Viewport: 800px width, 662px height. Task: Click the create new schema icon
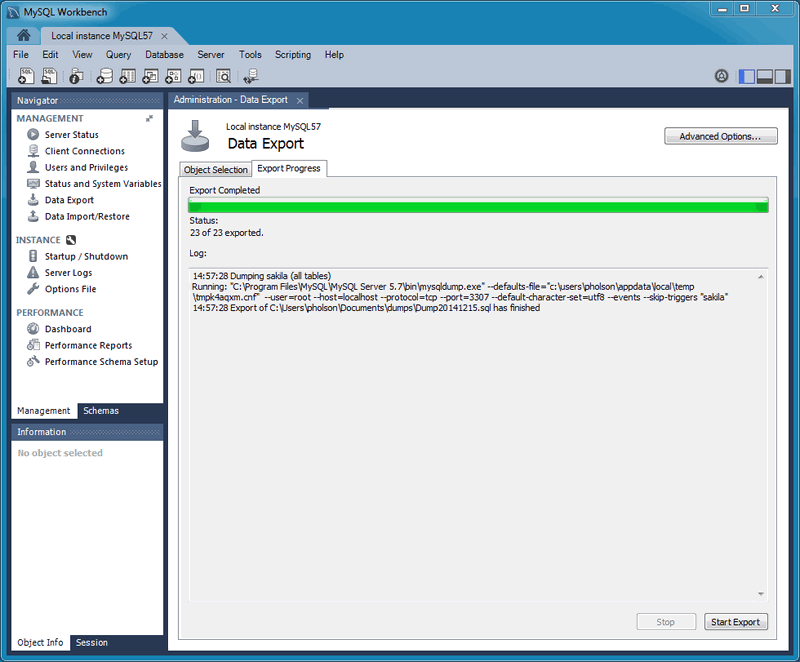point(104,76)
